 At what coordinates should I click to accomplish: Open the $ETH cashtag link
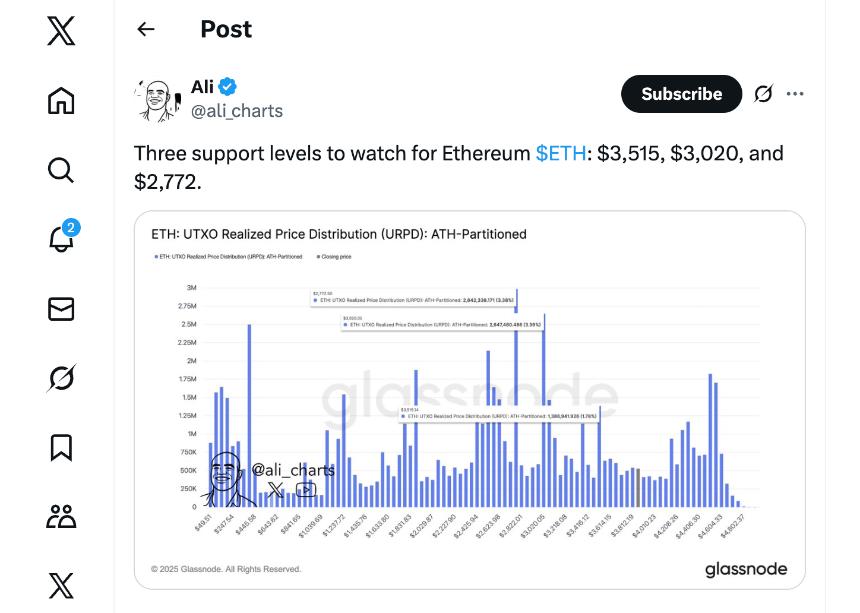(557, 153)
